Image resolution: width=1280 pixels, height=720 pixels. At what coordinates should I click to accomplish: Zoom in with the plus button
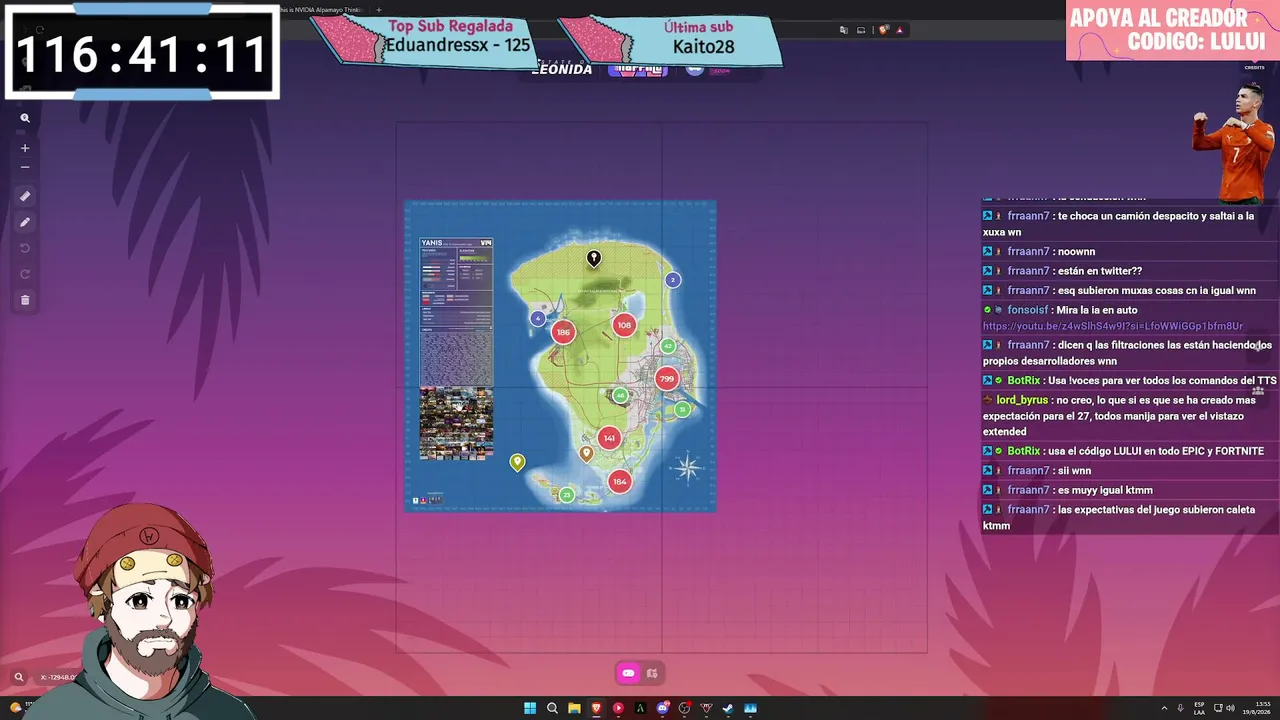pyautogui.click(x=25, y=148)
